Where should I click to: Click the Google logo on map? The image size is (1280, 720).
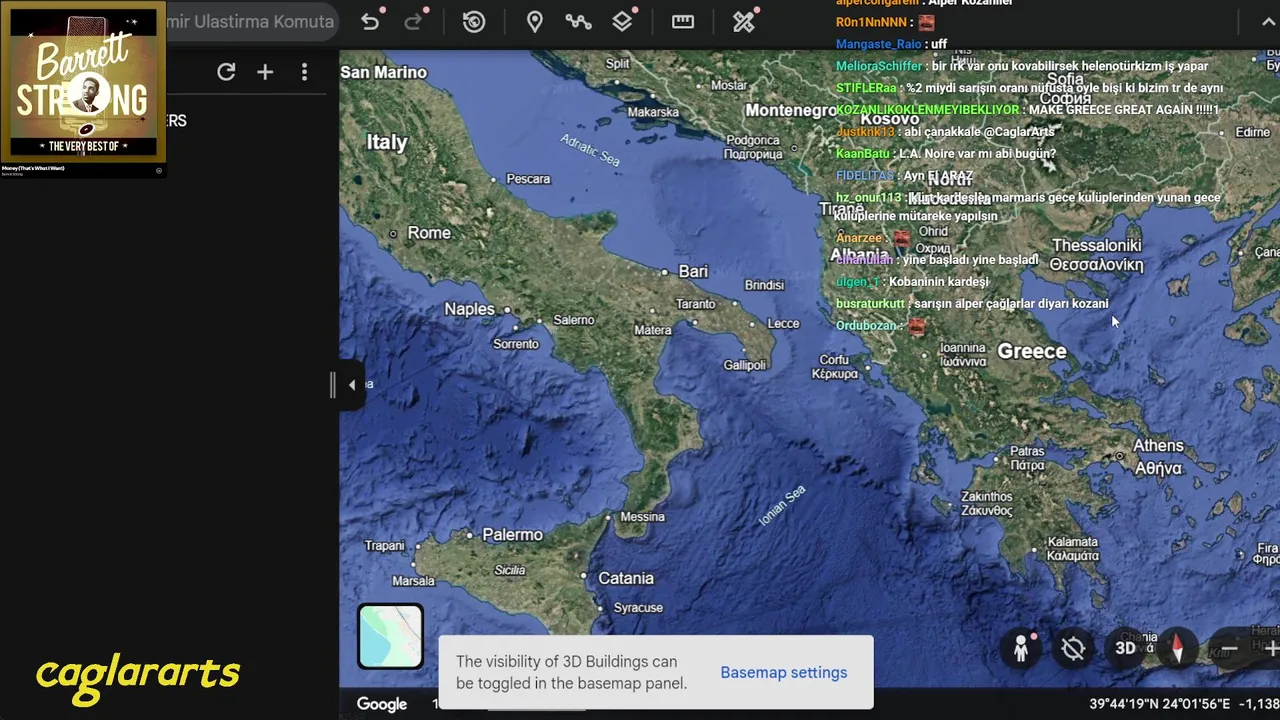(x=382, y=704)
